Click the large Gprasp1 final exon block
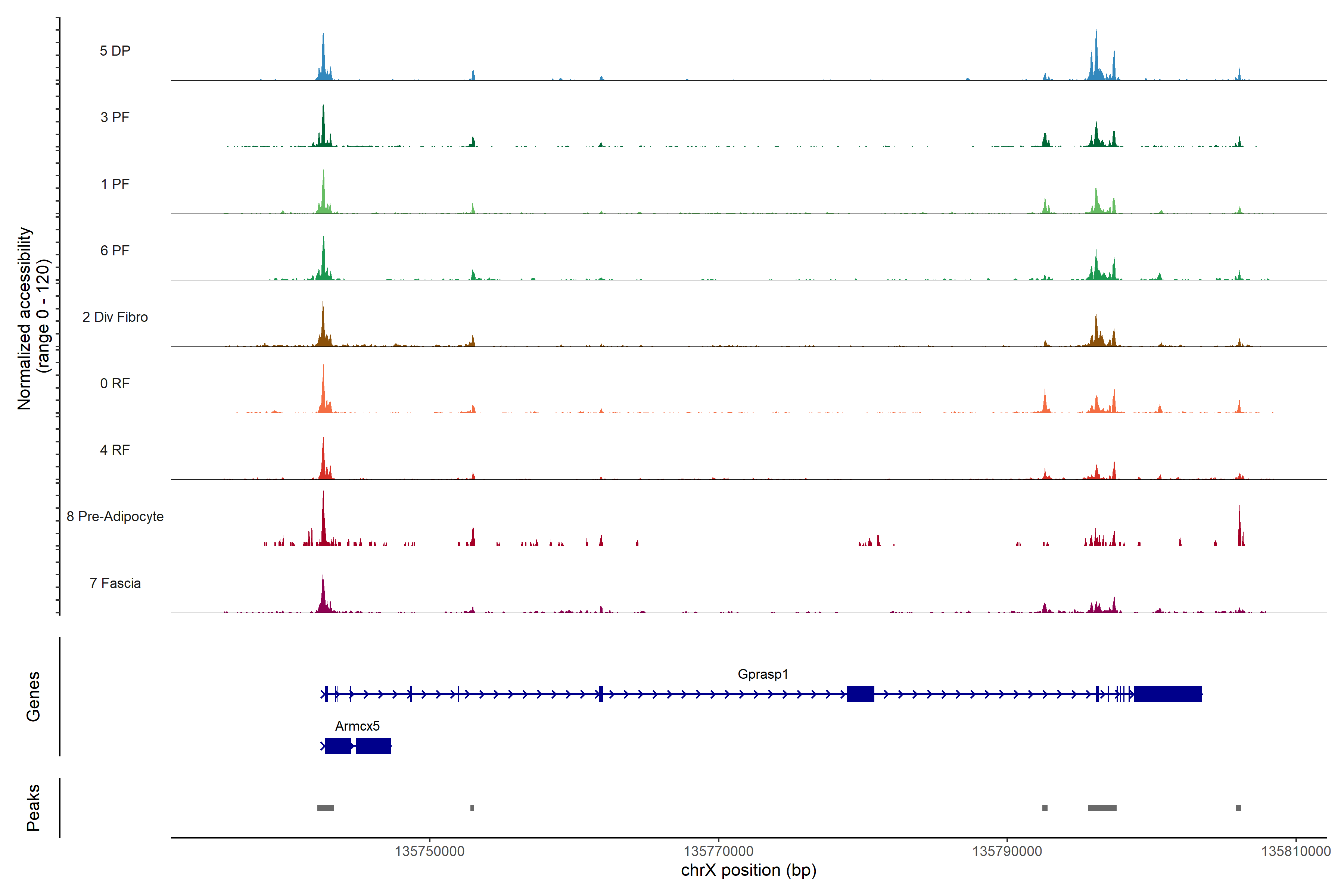This screenshot has height=896, width=1344. coord(1167,694)
